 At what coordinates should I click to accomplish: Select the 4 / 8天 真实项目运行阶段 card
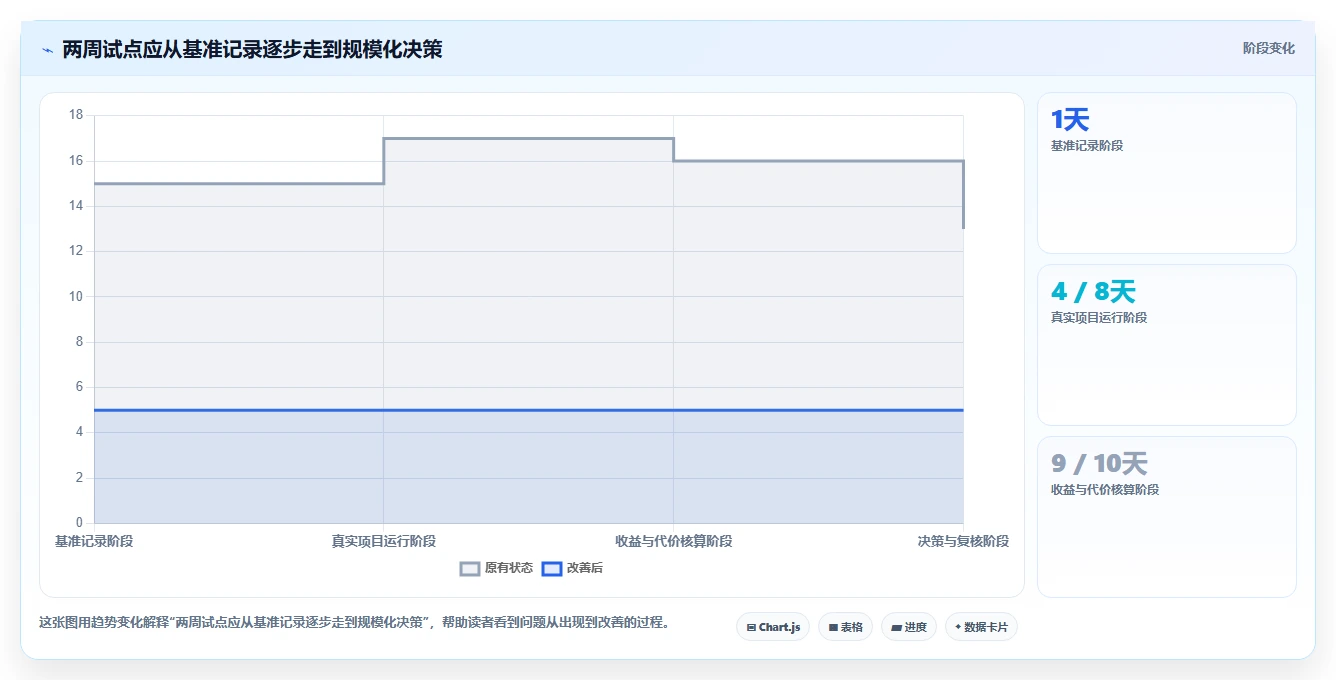(x=1167, y=345)
